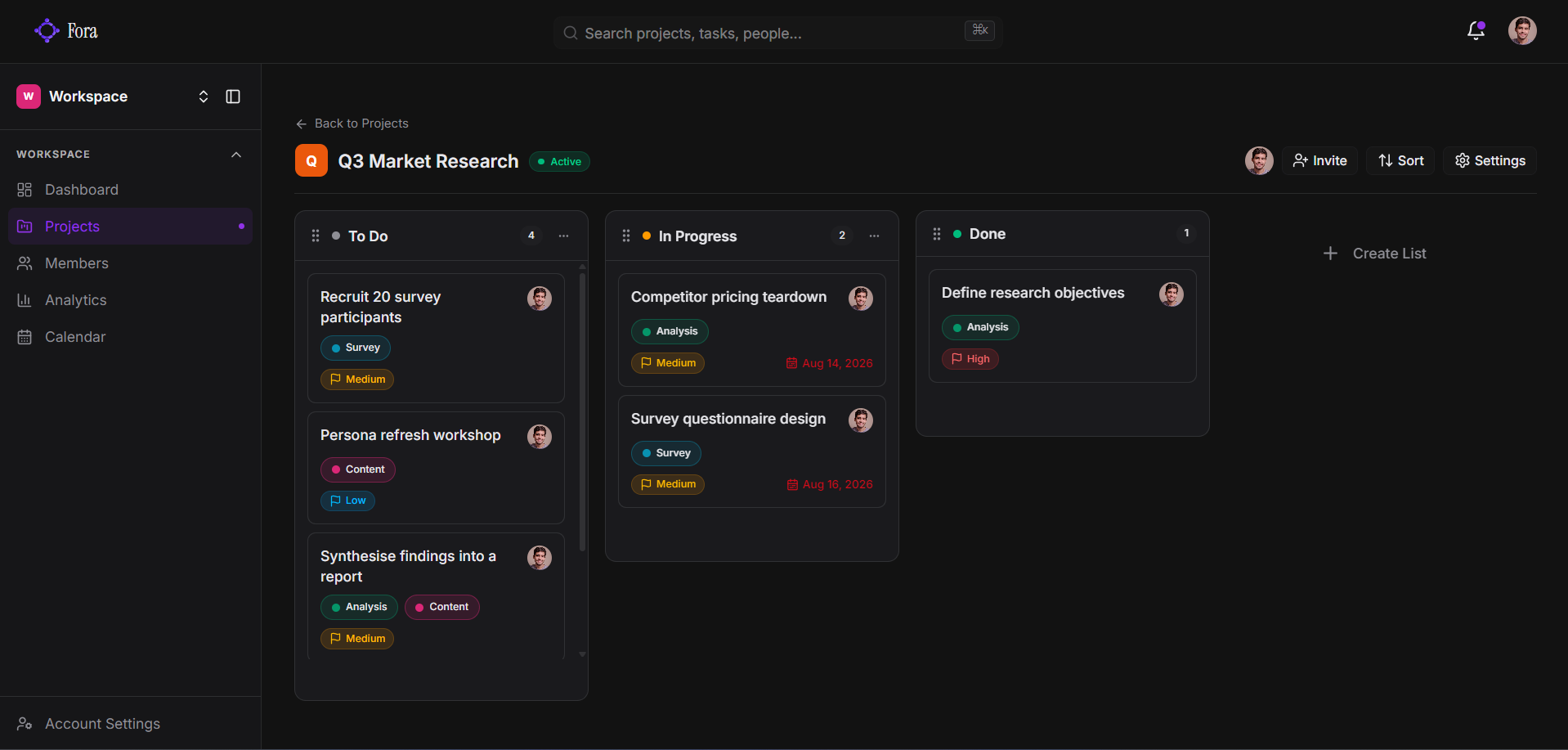Open Calendar in sidebar
The height and width of the screenshot is (750, 1568).
tap(131, 337)
